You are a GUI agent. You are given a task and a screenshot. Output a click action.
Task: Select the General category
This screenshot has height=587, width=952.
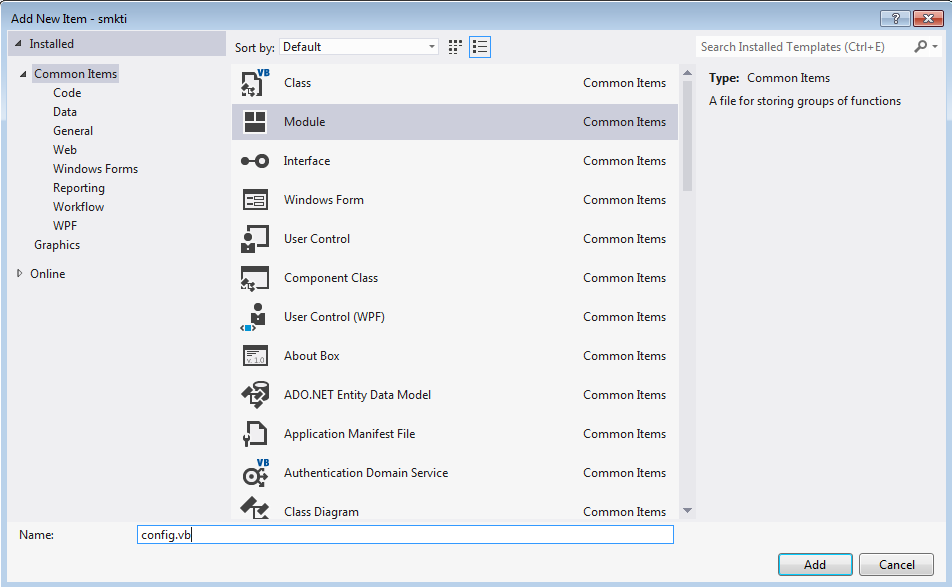click(x=73, y=131)
